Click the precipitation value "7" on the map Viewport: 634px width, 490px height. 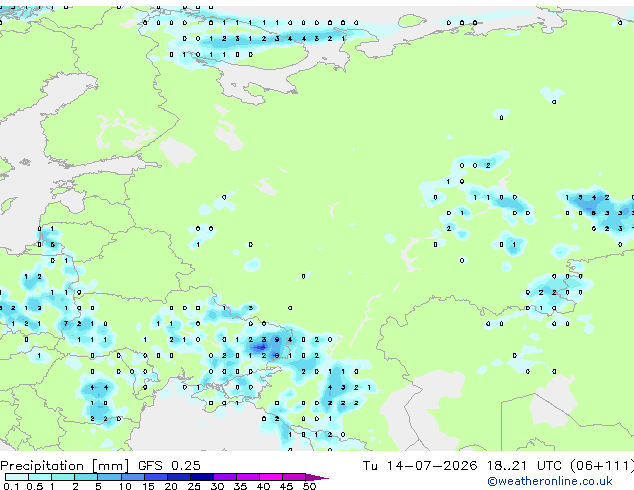[x=66, y=324]
